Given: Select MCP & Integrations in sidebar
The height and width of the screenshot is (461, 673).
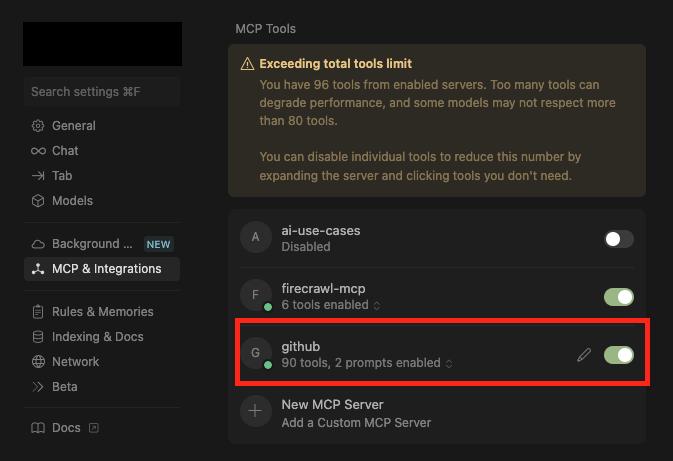Looking at the screenshot, I should [106, 269].
